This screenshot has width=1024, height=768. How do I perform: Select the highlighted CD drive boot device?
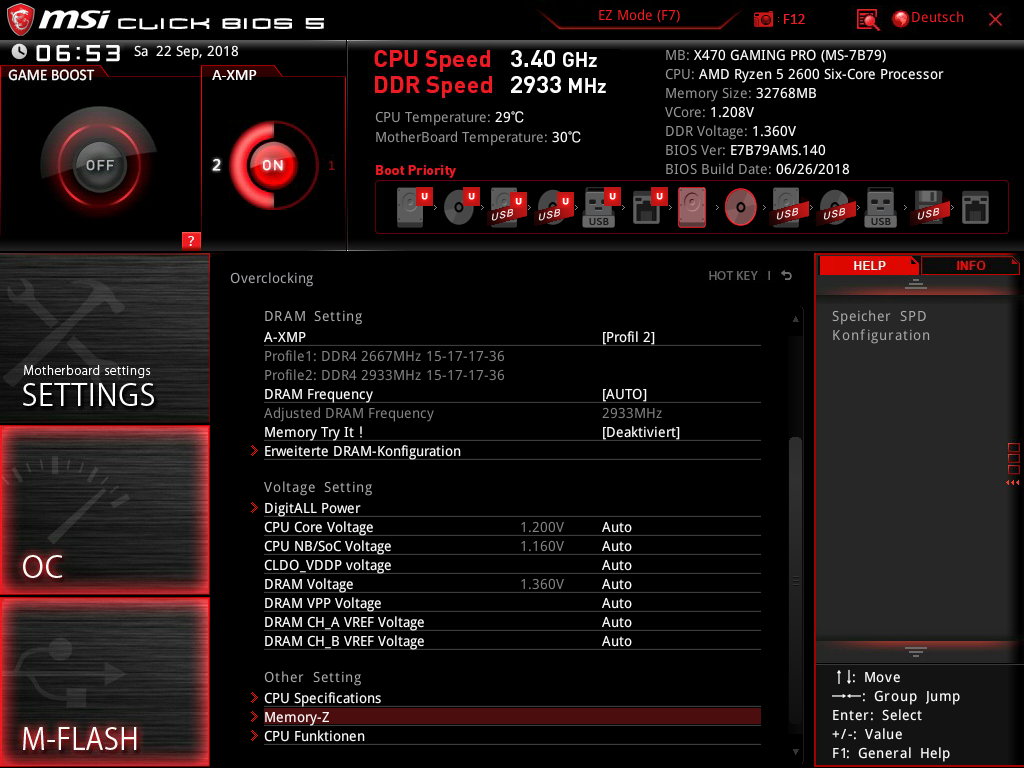tap(740, 207)
